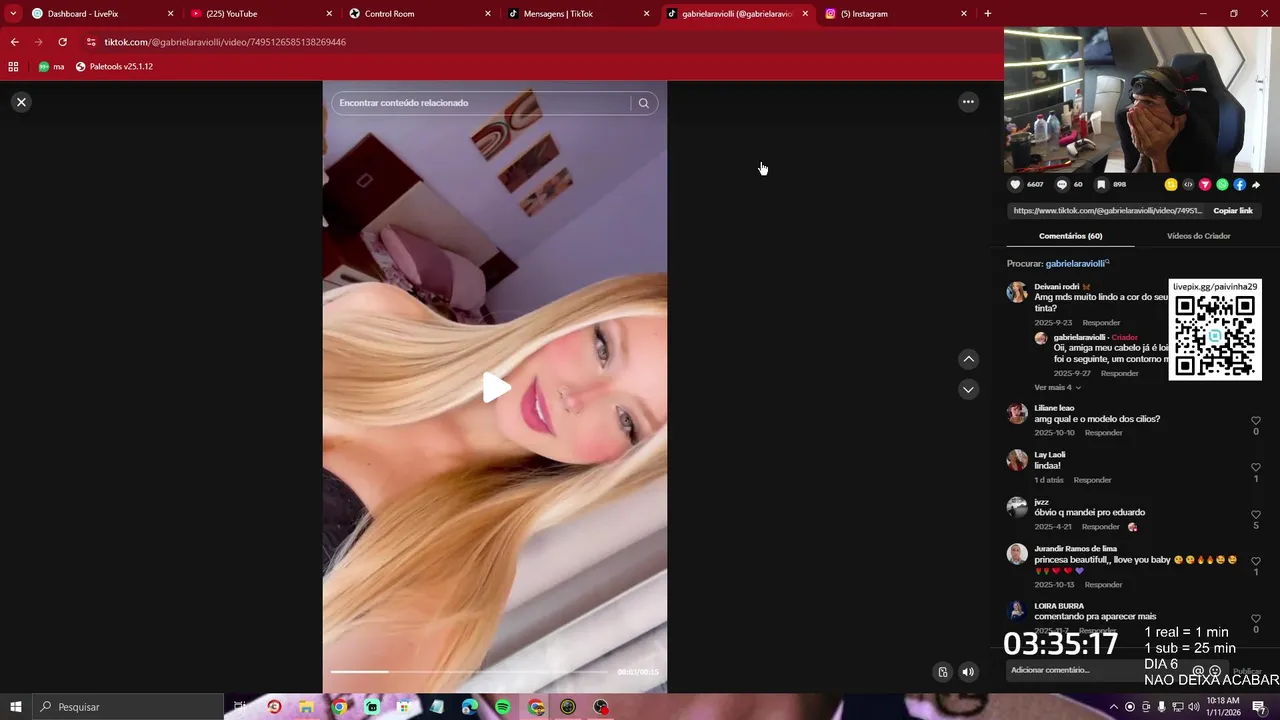This screenshot has width=1280, height=720.
Task: Expand the system tray hidden icons chevron
Action: tap(1113, 707)
